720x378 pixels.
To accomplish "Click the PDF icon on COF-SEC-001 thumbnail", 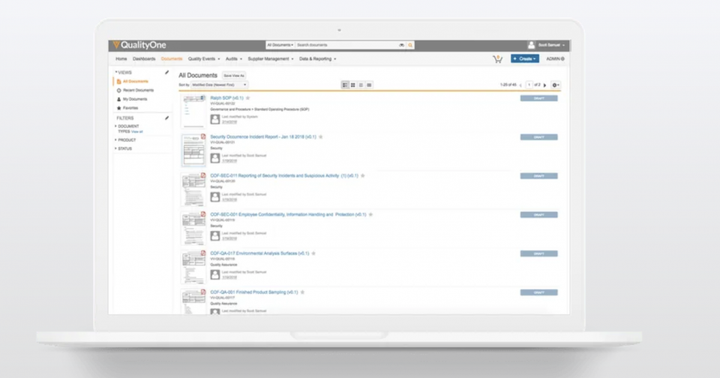I will (203, 214).
